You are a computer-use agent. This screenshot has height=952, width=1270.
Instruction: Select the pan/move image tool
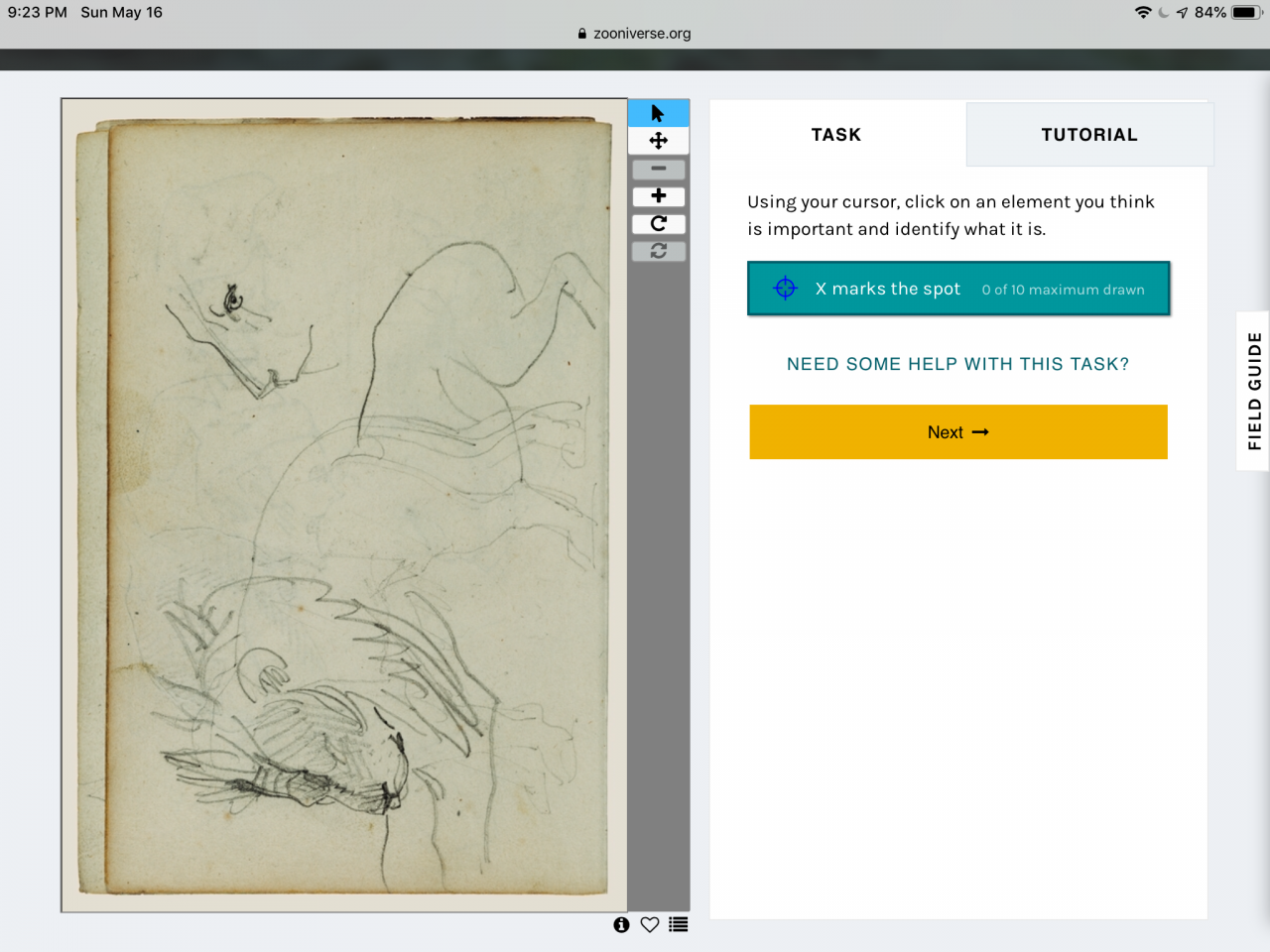click(x=658, y=141)
